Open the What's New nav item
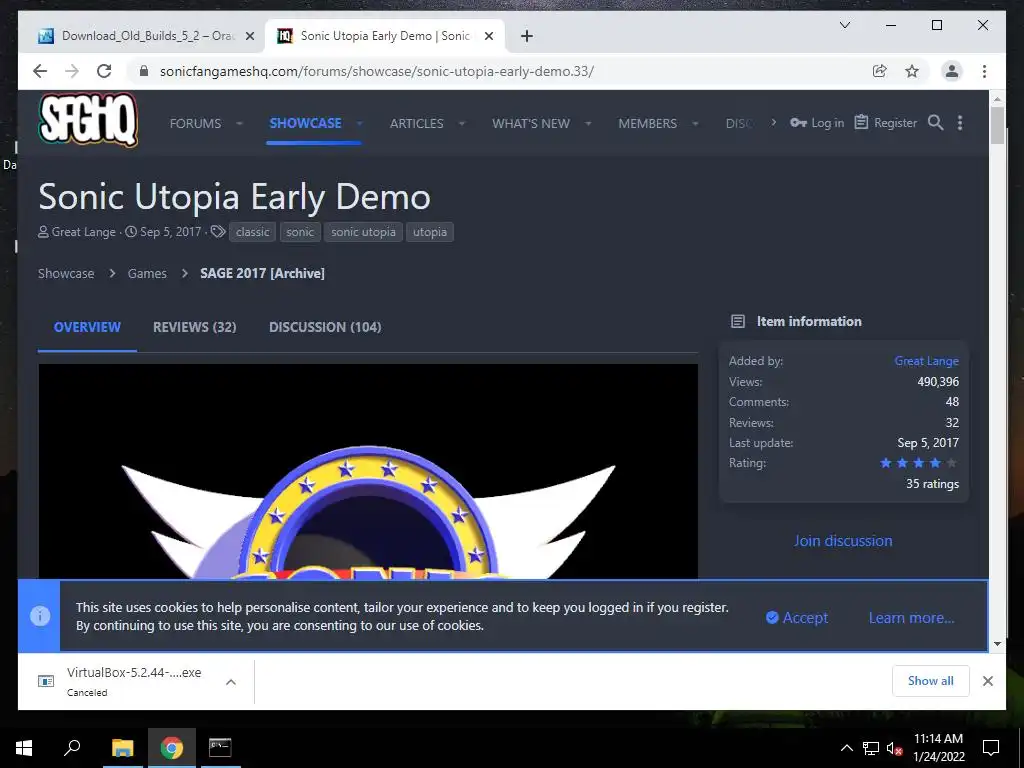 [531, 123]
